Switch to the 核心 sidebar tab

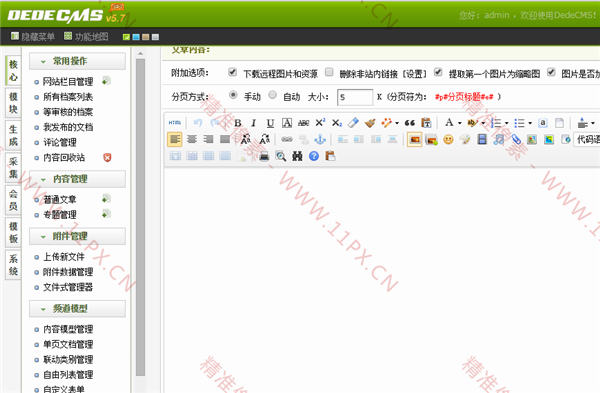(x=13, y=71)
